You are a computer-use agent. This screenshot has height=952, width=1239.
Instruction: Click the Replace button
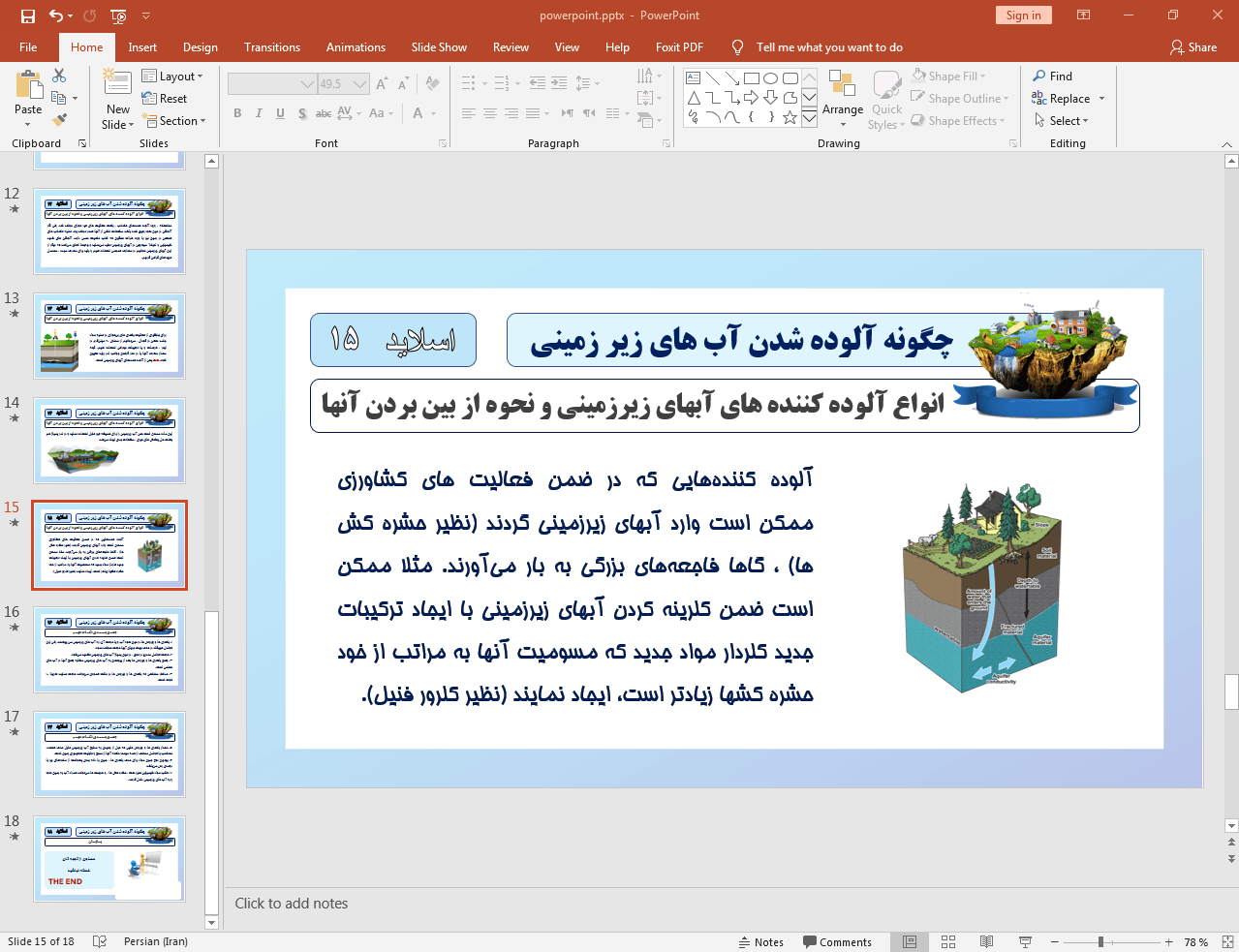point(1069,99)
